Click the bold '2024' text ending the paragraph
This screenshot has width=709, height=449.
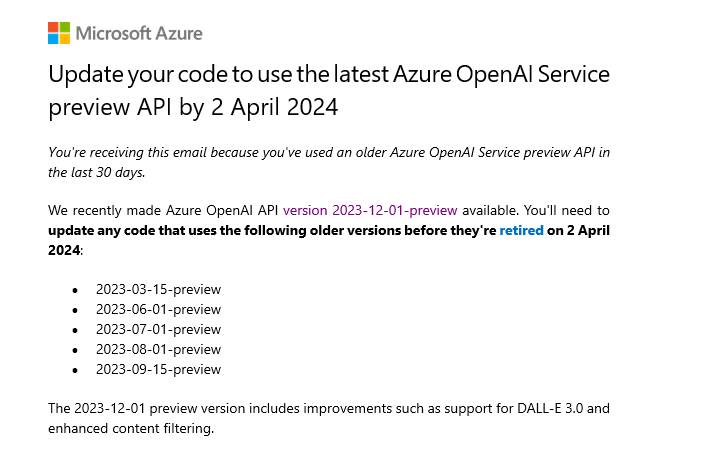(x=64, y=250)
